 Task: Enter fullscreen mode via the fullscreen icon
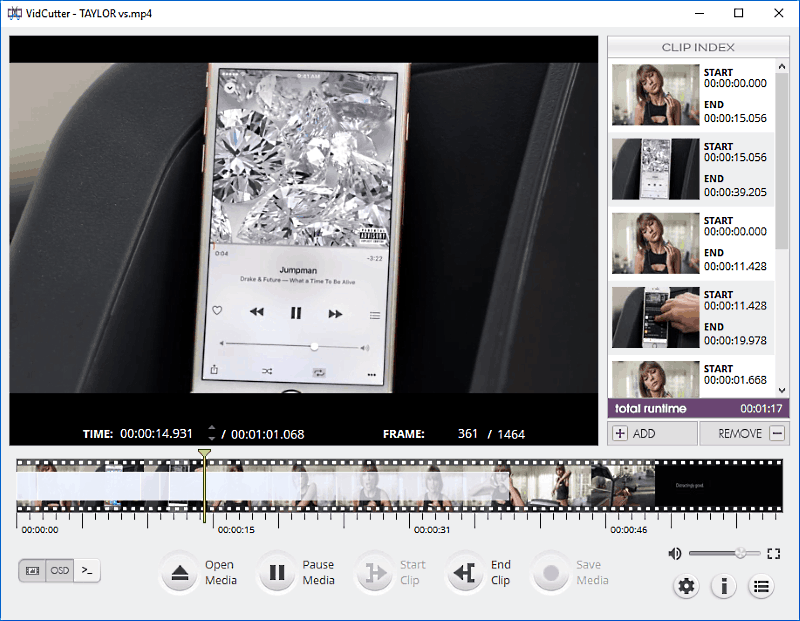coord(773,554)
